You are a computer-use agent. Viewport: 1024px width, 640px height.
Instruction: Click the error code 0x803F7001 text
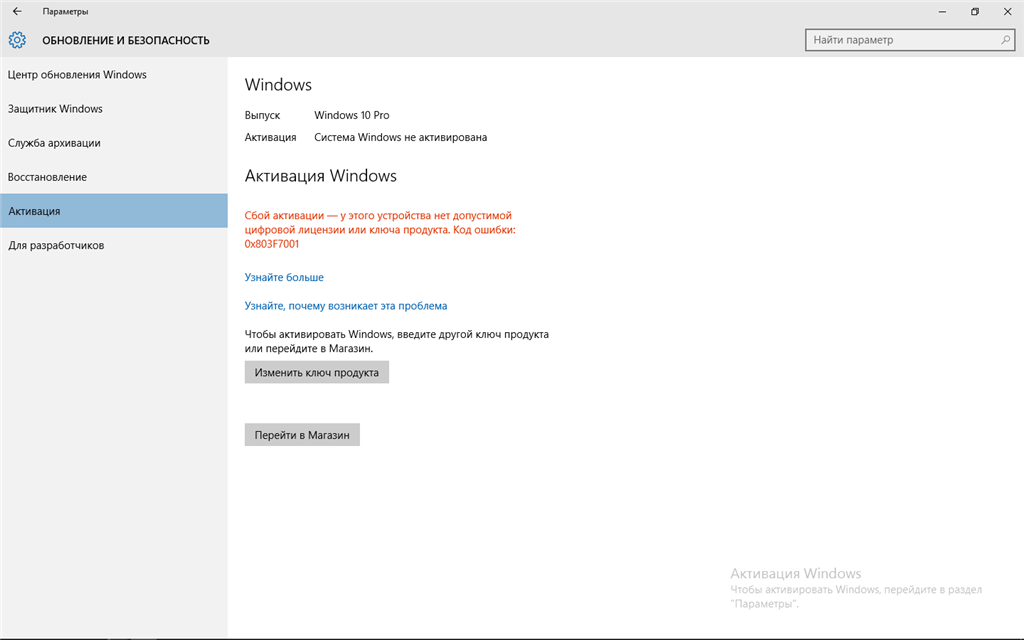click(272, 244)
